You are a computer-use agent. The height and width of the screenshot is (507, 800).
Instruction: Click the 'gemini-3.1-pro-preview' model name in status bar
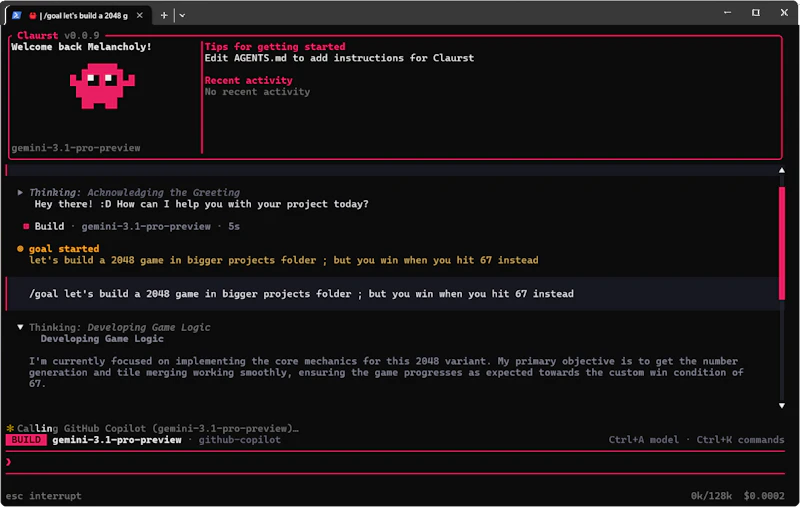point(117,440)
